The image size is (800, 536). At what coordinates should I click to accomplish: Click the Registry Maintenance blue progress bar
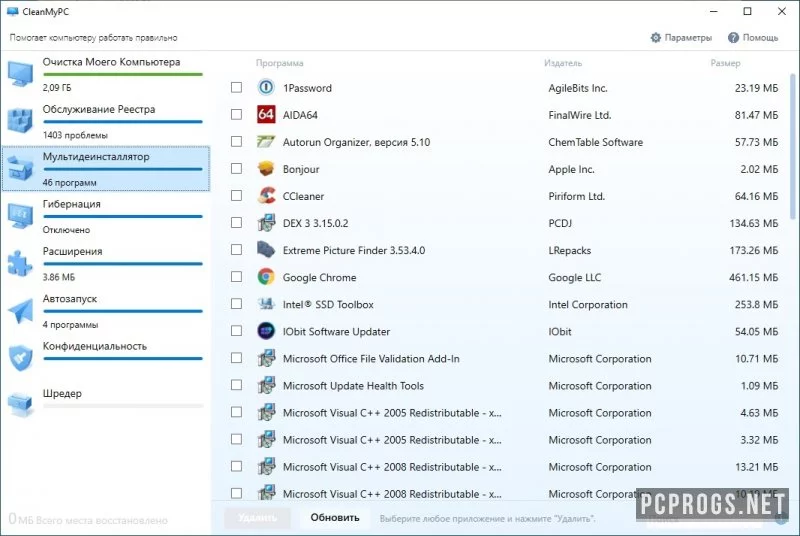[123, 122]
